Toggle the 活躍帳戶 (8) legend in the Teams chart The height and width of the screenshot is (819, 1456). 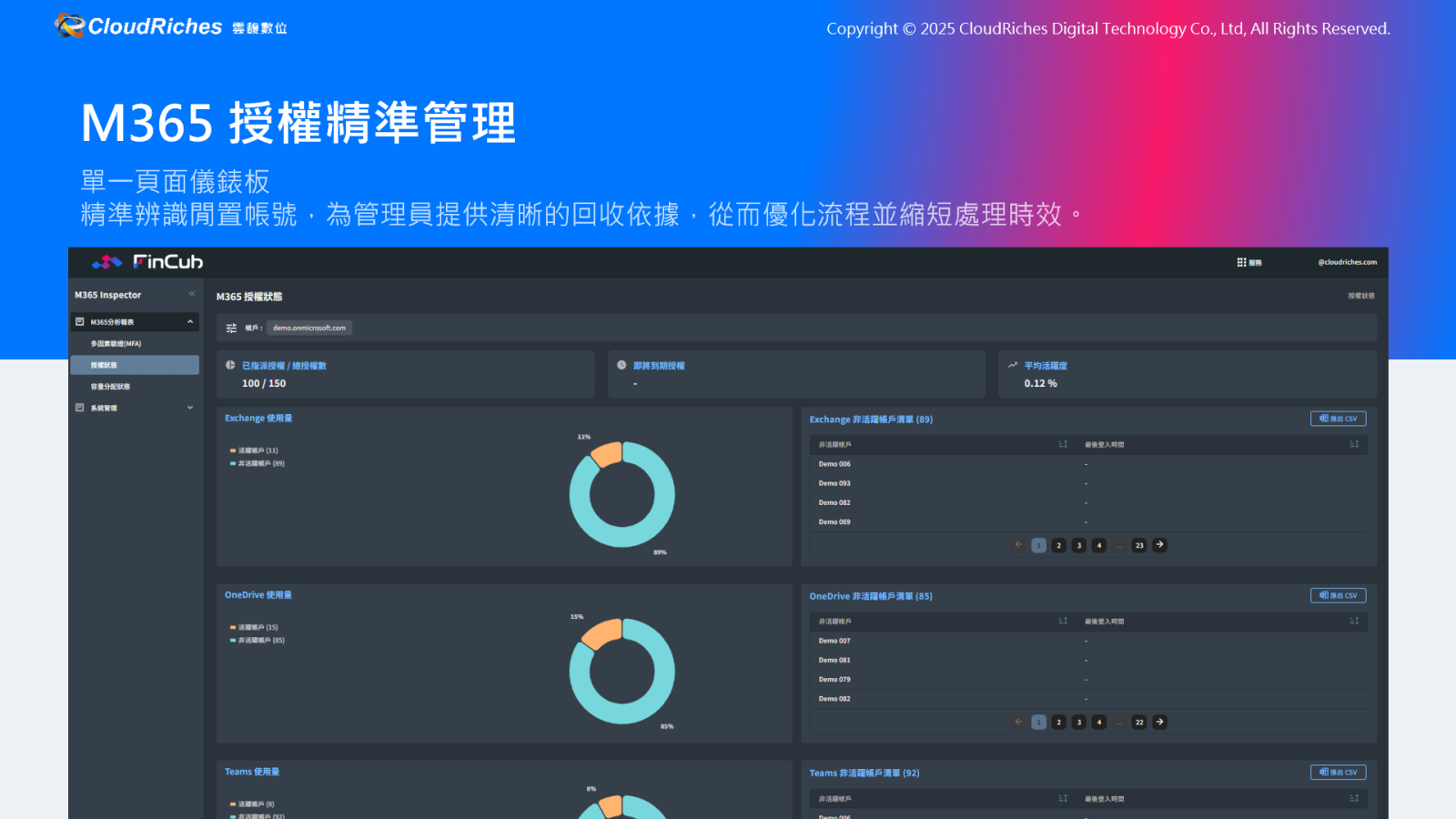click(252, 804)
